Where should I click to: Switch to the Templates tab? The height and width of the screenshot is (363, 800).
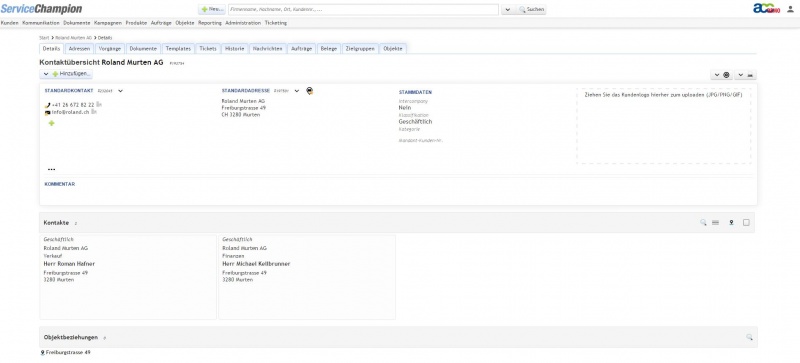[x=178, y=49]
